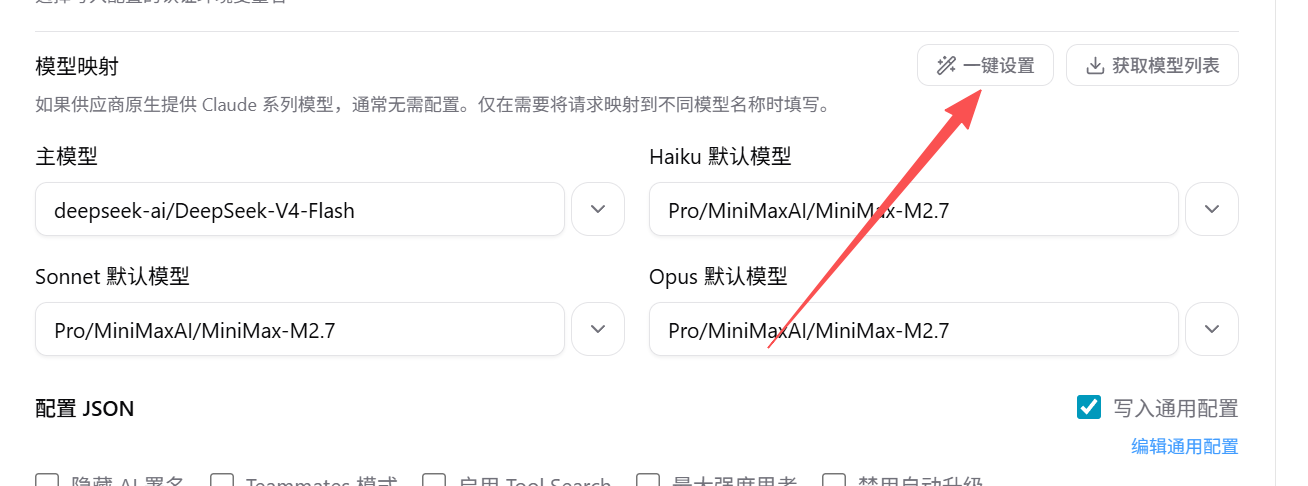Focus the 主模型 field with DeepSeek-V4-Flash

[x=300, y=209]
